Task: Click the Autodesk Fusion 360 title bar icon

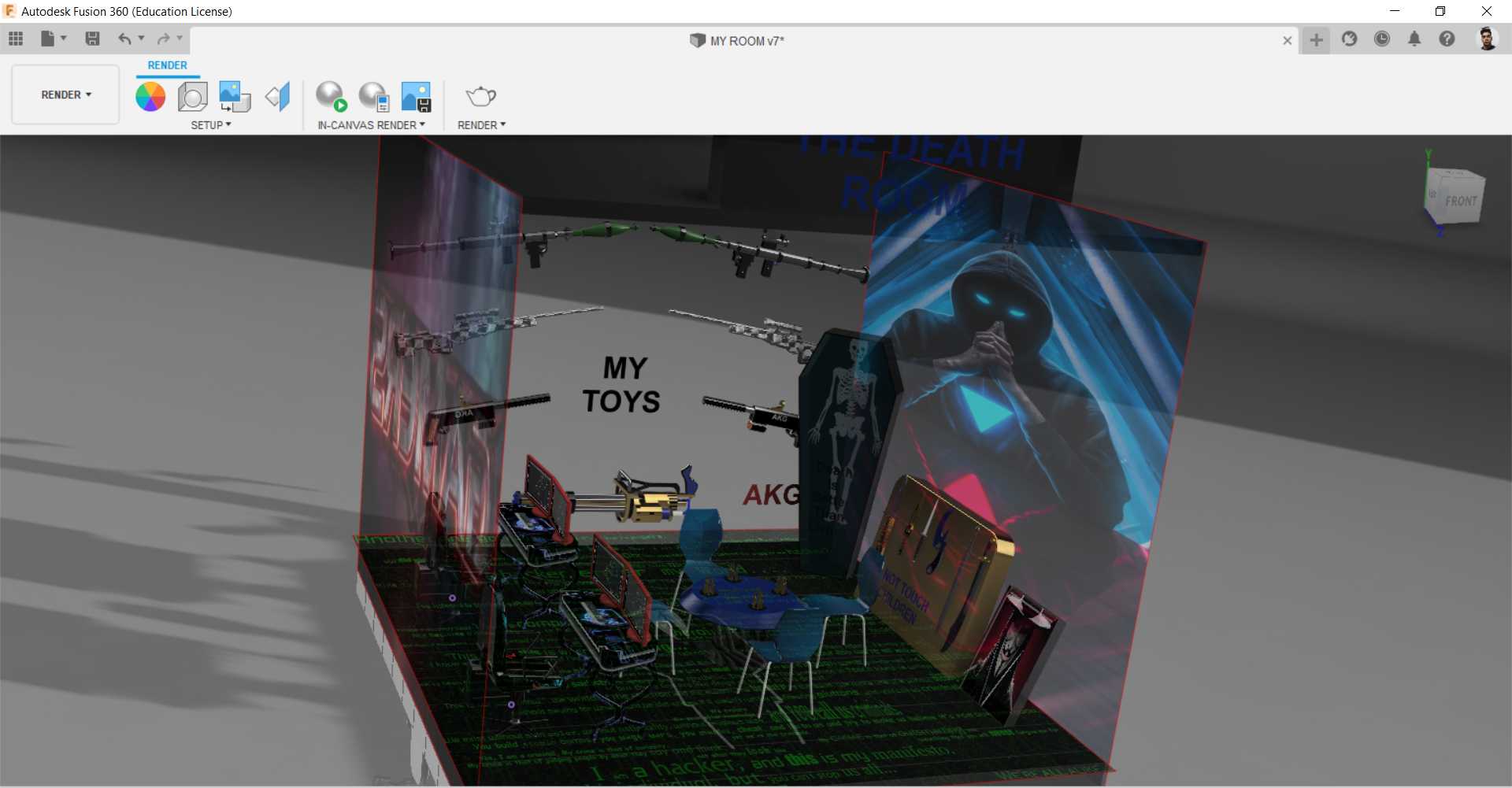Action: point(9,11)
